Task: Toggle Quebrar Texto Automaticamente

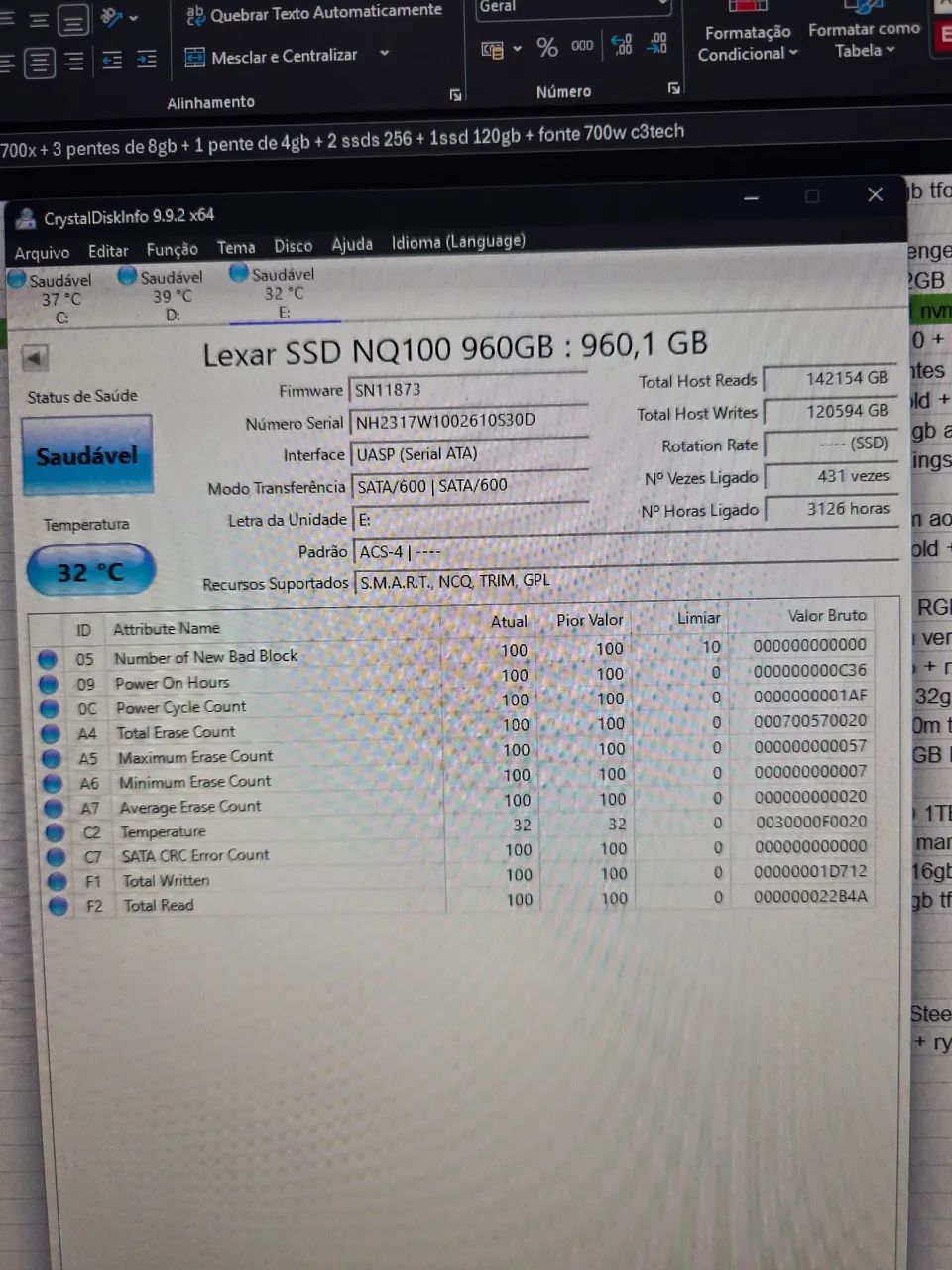Action: coord(314,13)
